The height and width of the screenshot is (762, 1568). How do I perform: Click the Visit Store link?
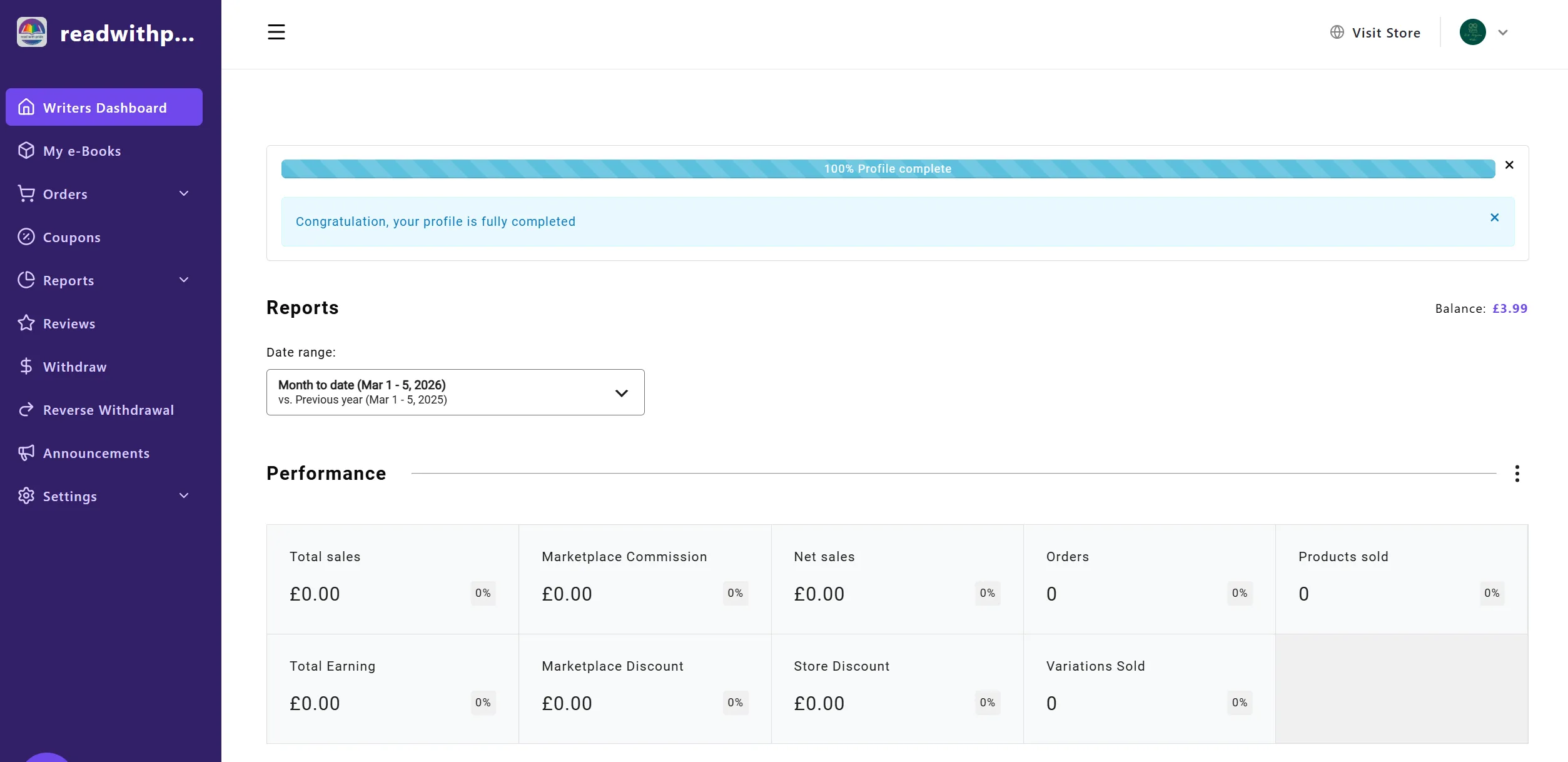(x=1385, y=33)
